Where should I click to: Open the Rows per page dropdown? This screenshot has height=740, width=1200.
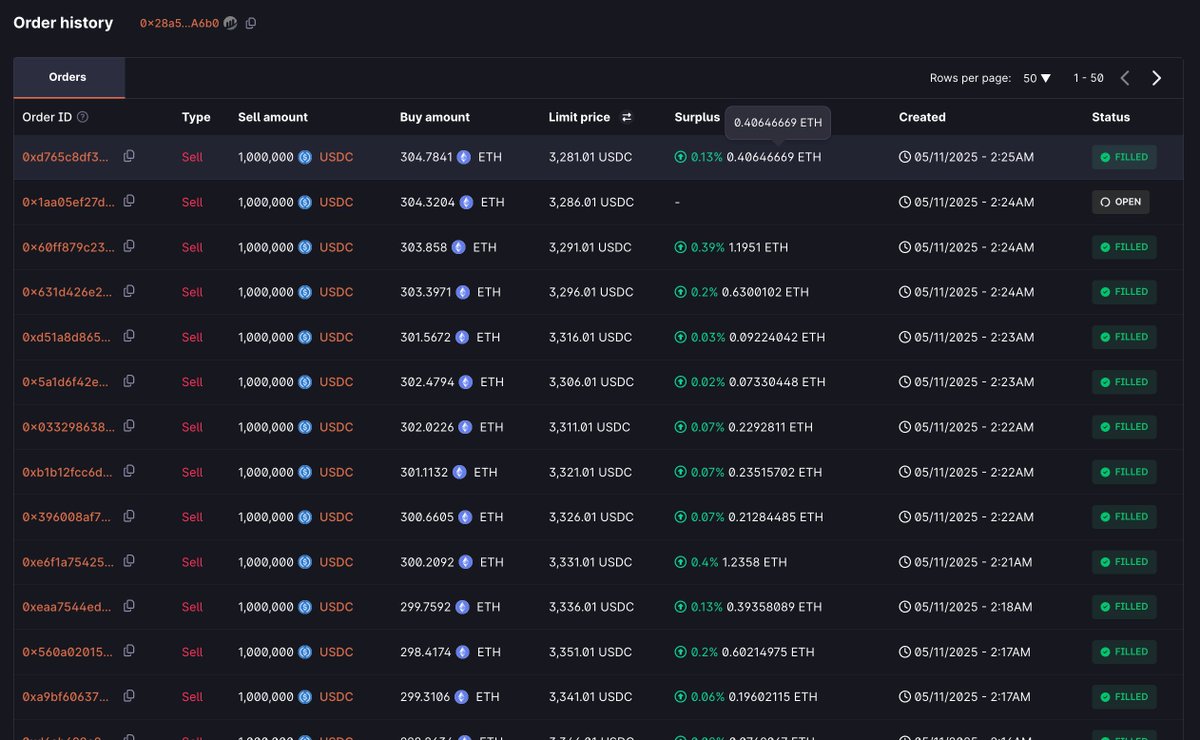point(1037,78)
